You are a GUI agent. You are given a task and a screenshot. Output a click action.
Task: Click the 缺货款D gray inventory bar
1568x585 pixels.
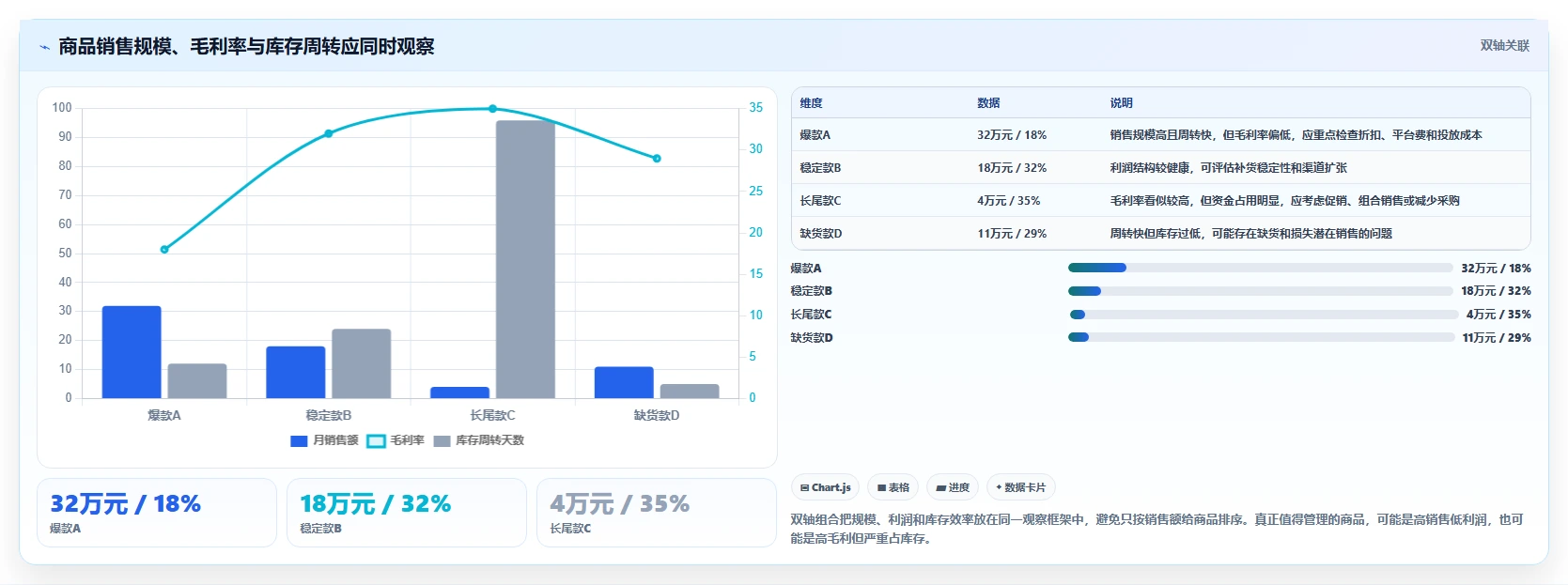coord(690,392)
